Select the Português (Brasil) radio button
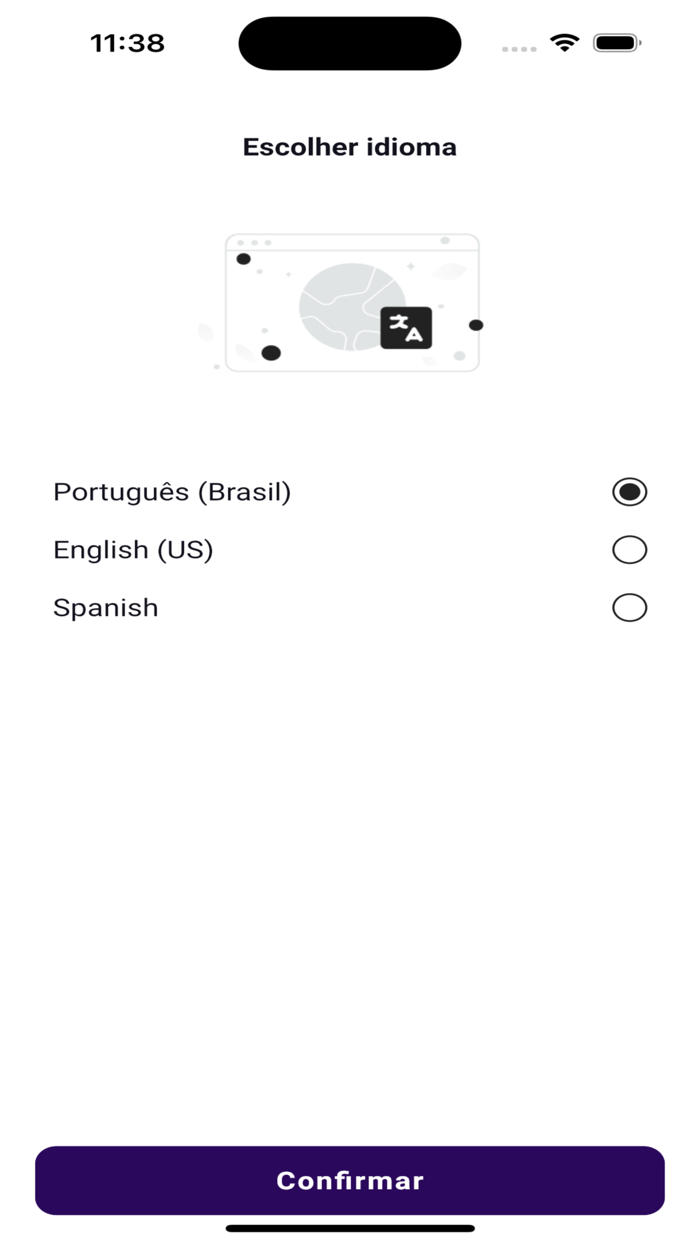Screen dimensions: 700x1244 (x=629, y=491)
